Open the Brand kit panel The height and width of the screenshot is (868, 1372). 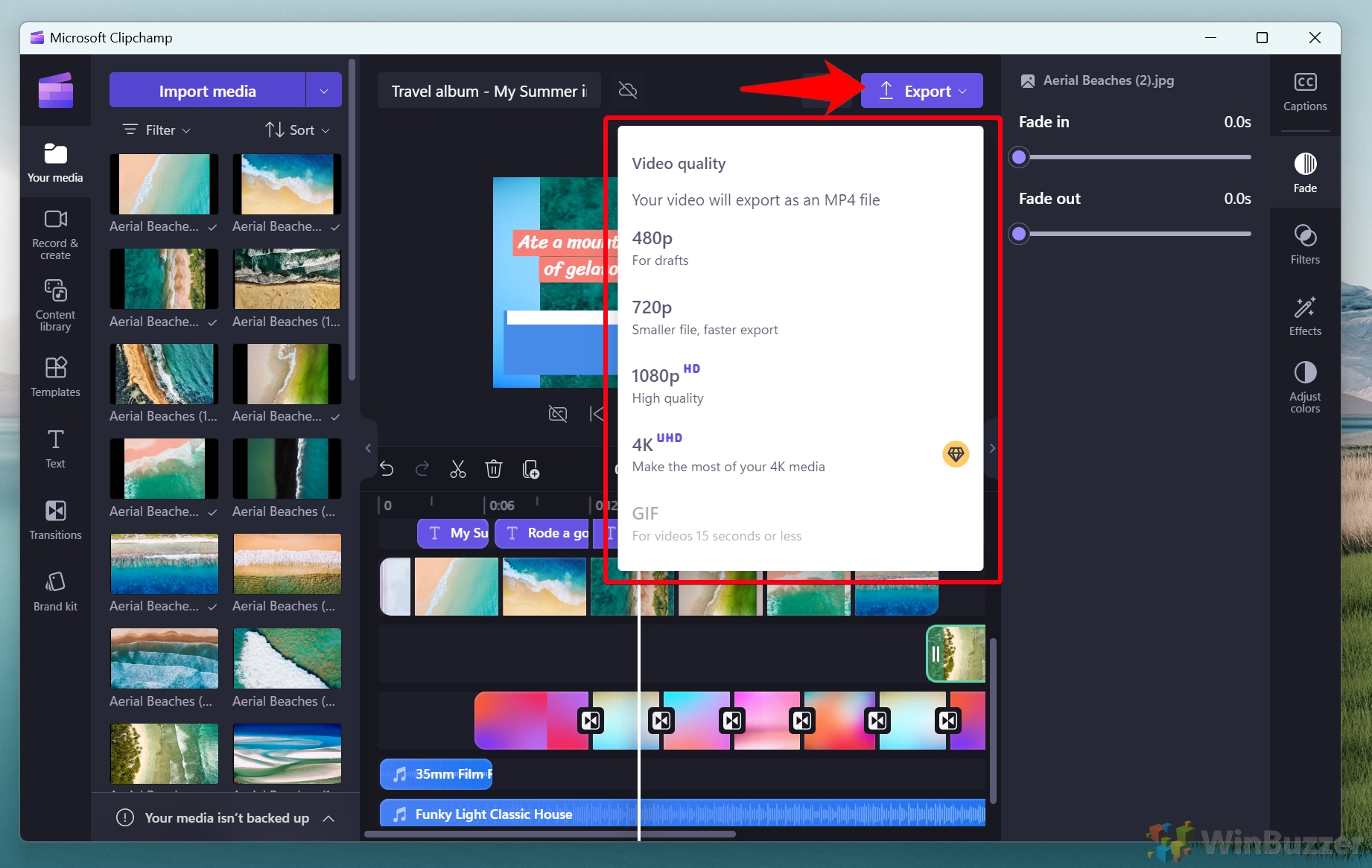55,591
